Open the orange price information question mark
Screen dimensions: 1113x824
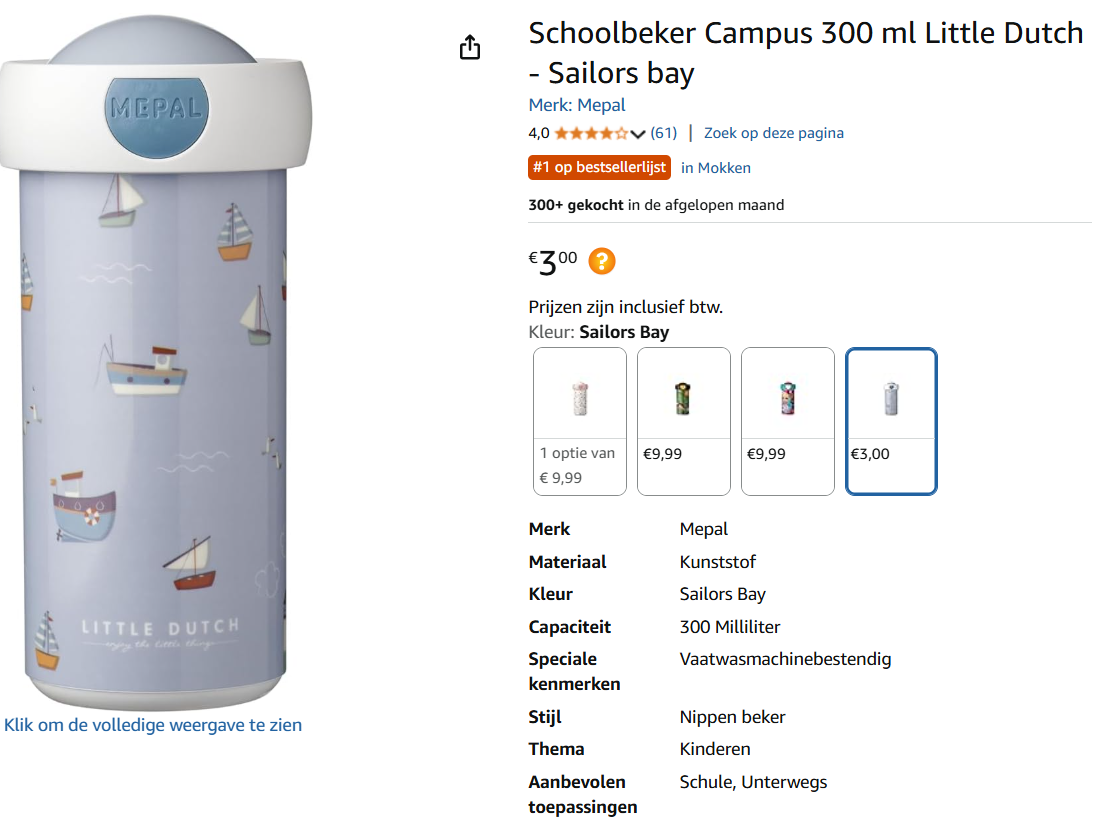click(x=601, y=261)
